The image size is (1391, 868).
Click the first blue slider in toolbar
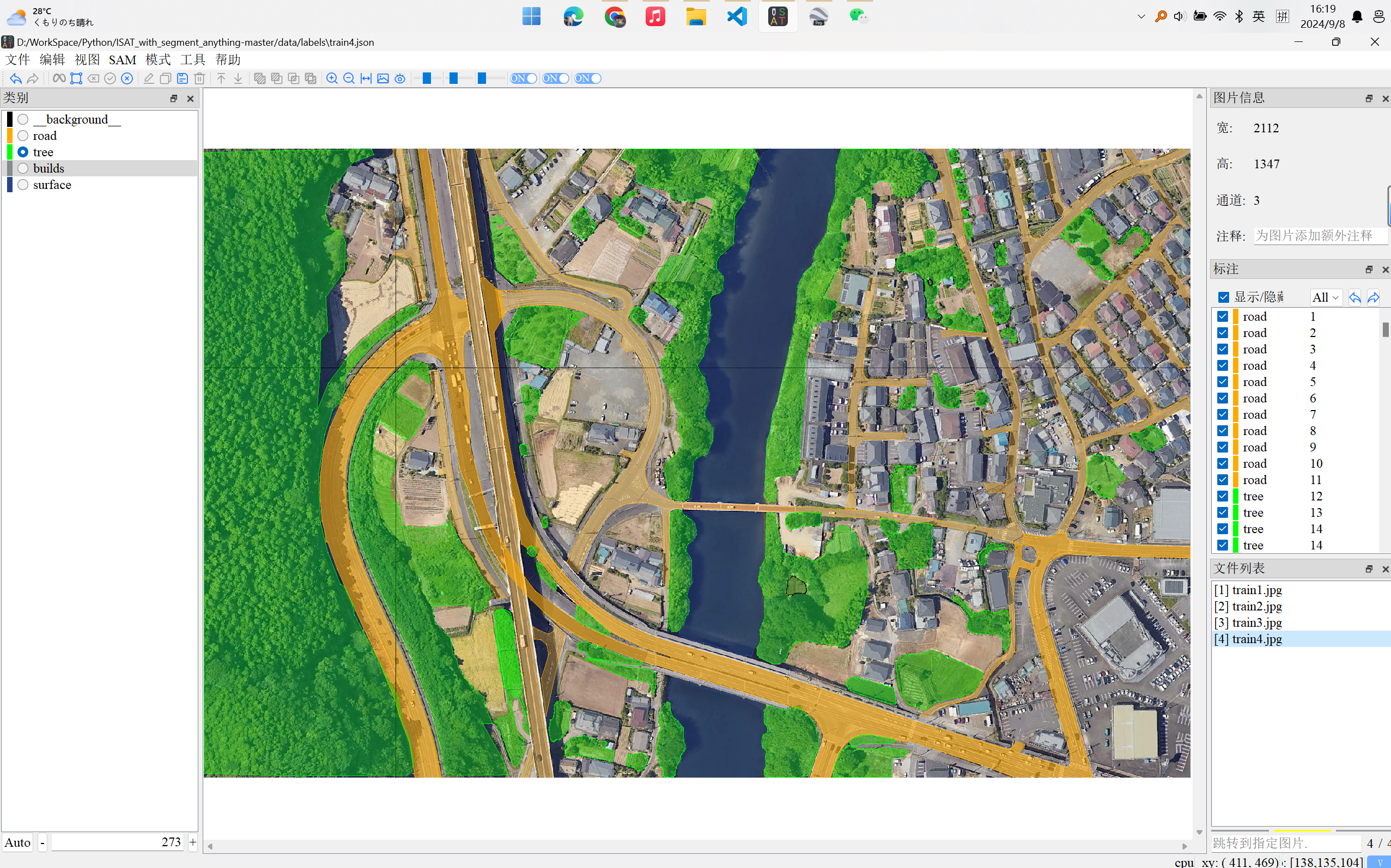click(x=427, y=78)
